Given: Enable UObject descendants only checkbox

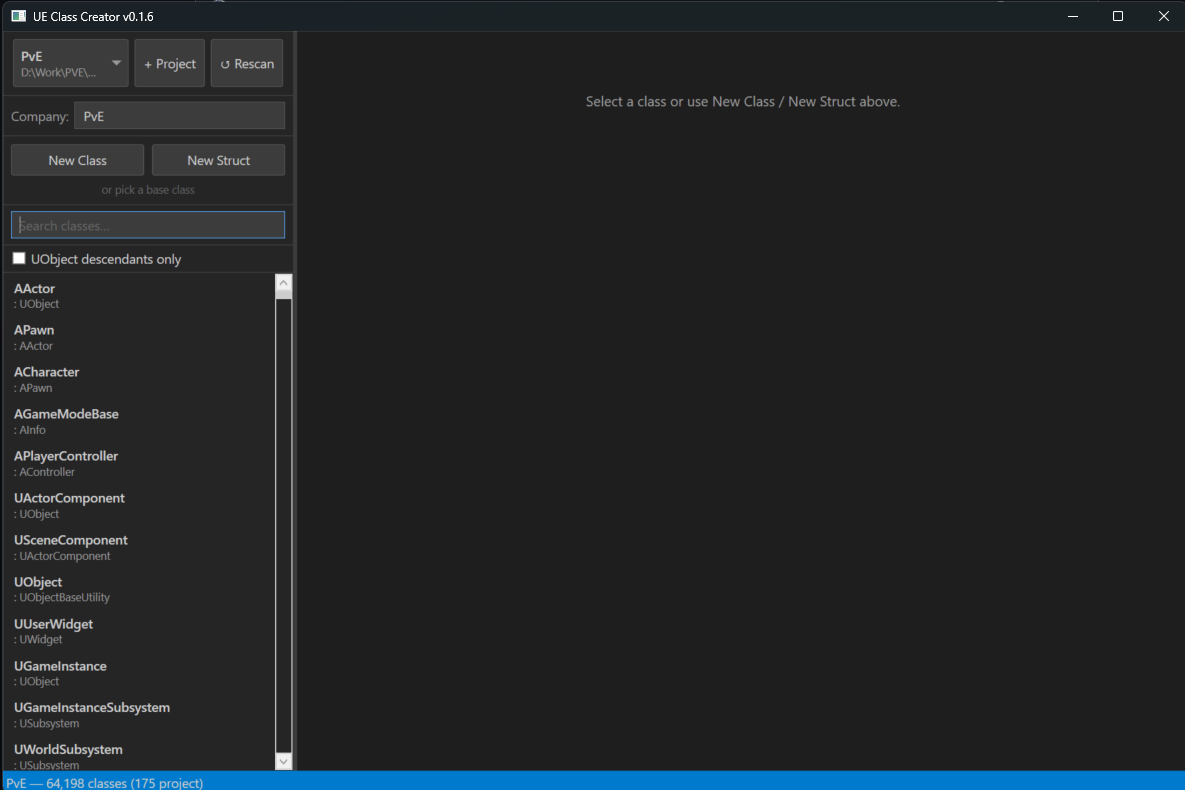Looking at the screenshot, I should click(x=19, y=259).
